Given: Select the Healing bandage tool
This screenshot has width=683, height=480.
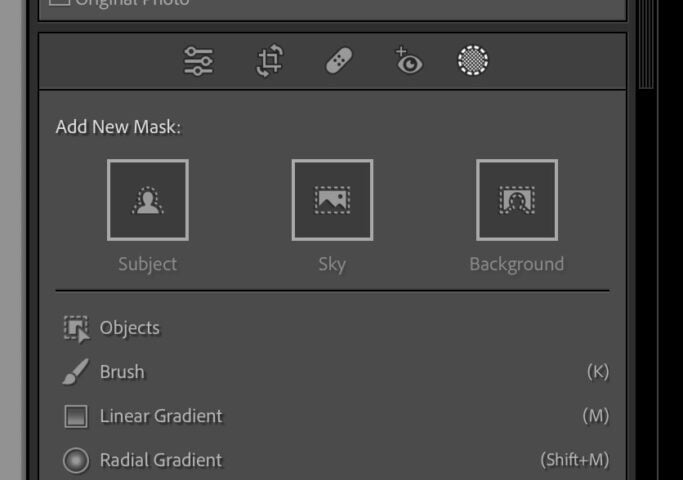Looking at the screenshot, I should click(339, 61).
